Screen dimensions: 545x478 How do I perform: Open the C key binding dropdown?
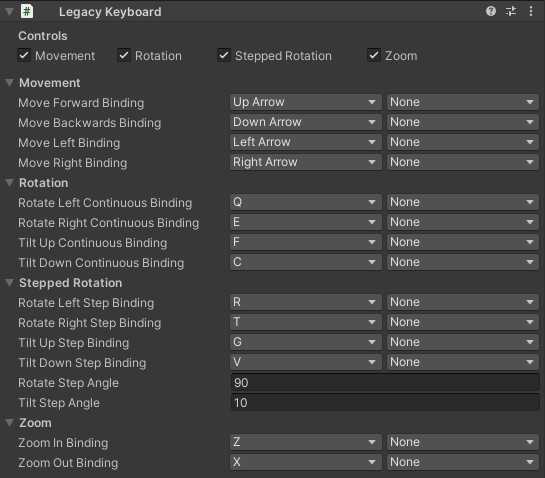coord(306,262)
